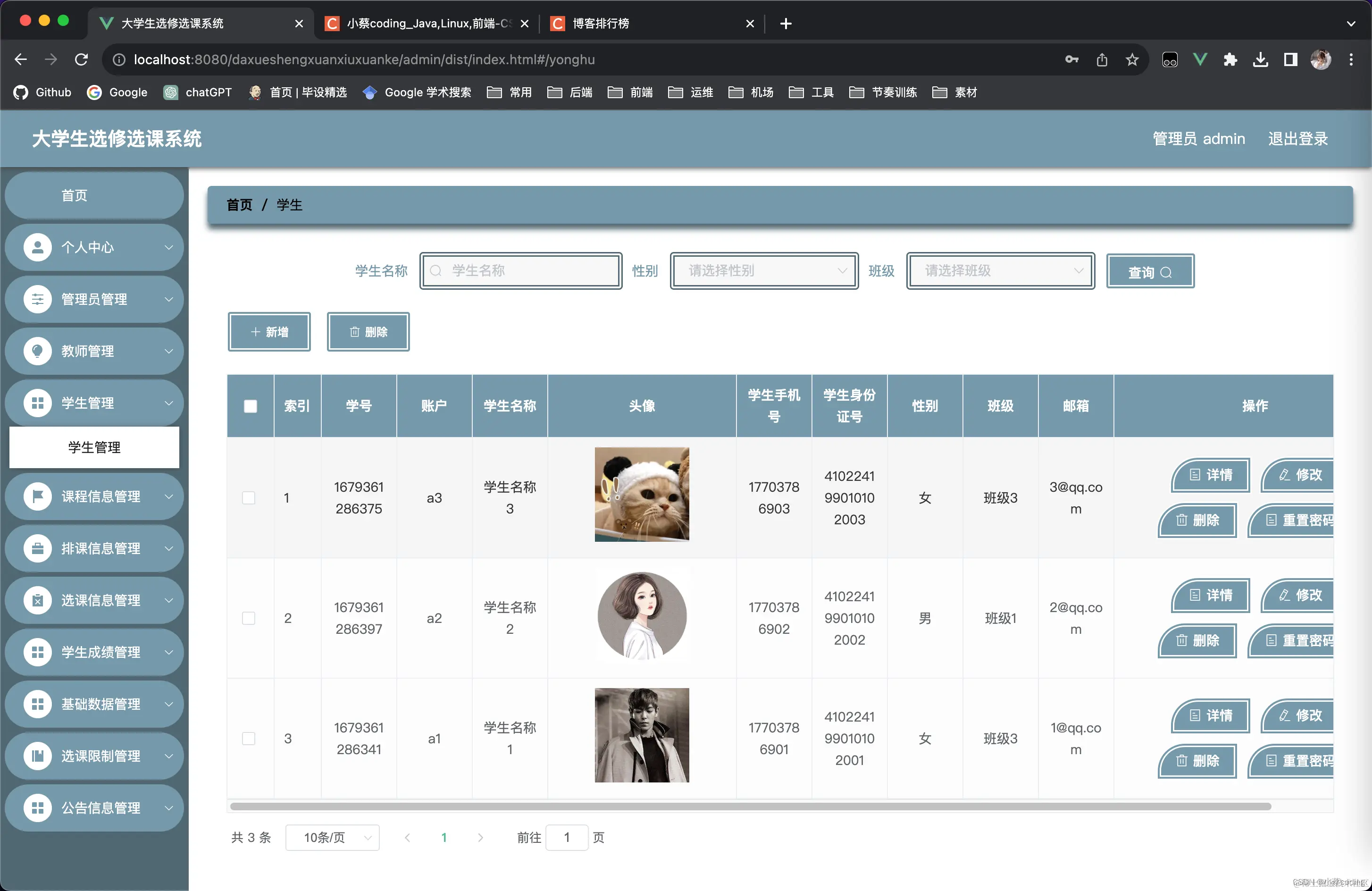Image resolution: width=1372 pixels, height=891 pixels.
Task: Open the 请选择性别 gender dropdown
Action: click(x=764, y=270)
